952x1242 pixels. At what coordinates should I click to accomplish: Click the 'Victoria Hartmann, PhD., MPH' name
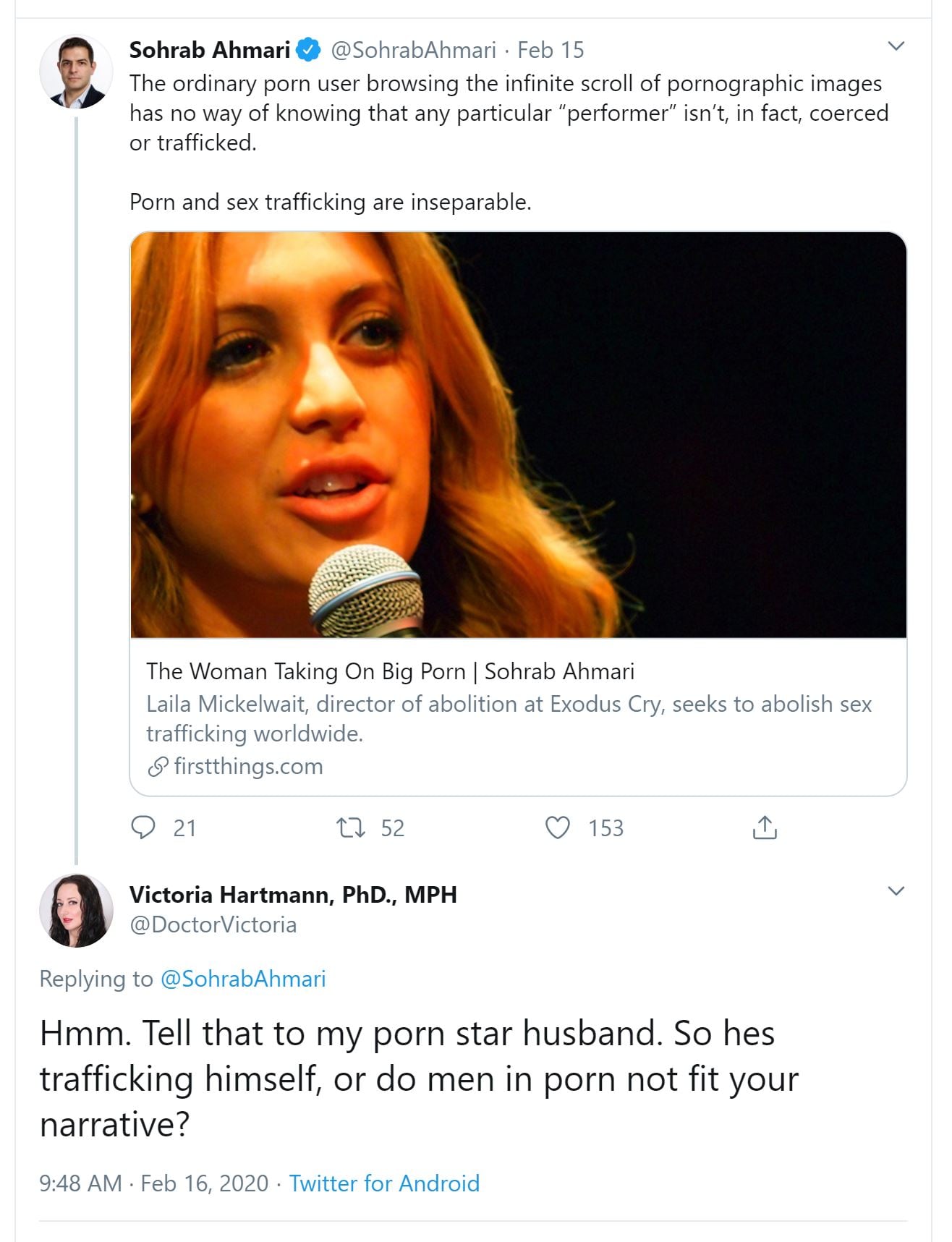point(293,895)
